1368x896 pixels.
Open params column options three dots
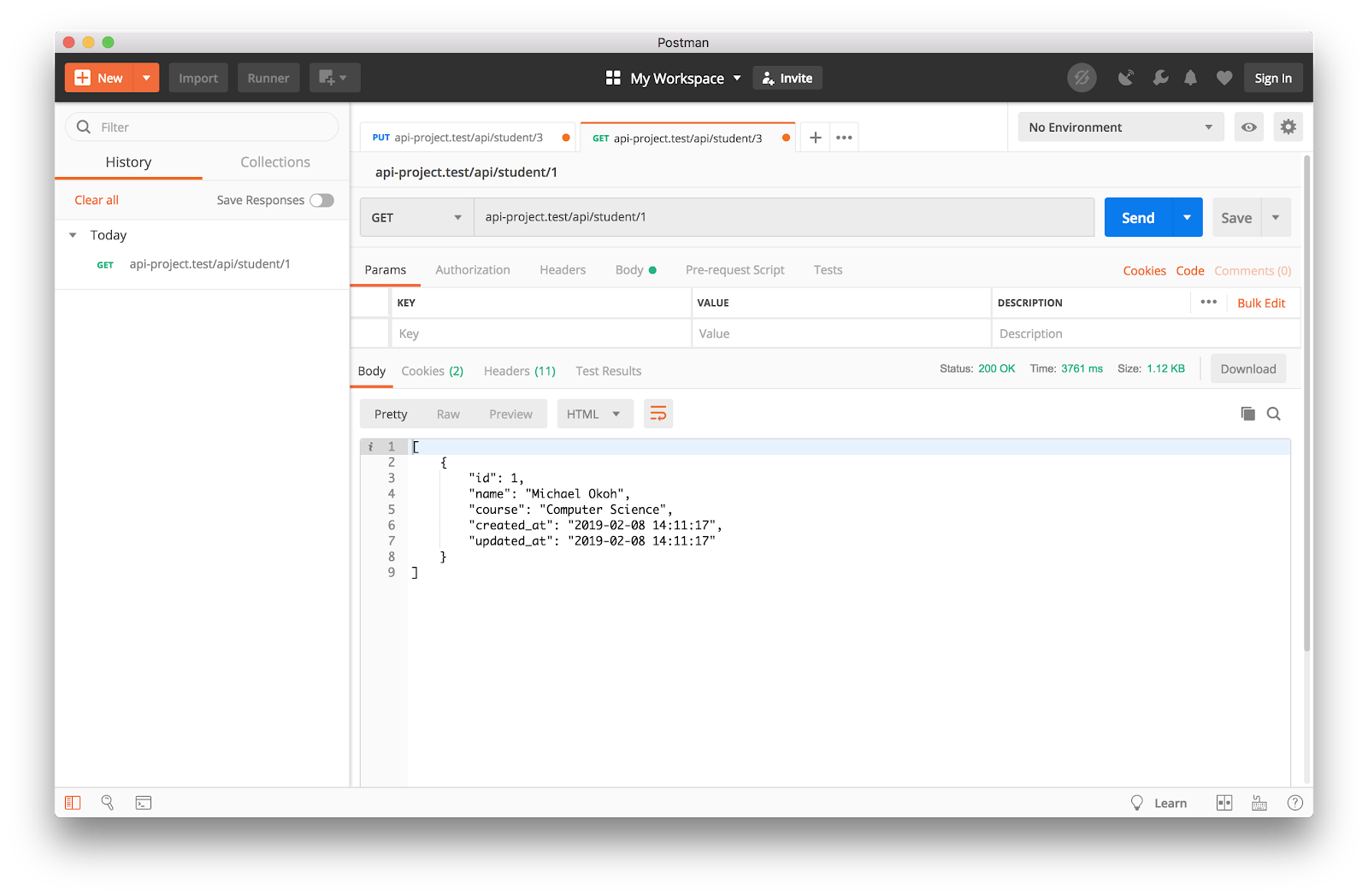pos(1209,302)
